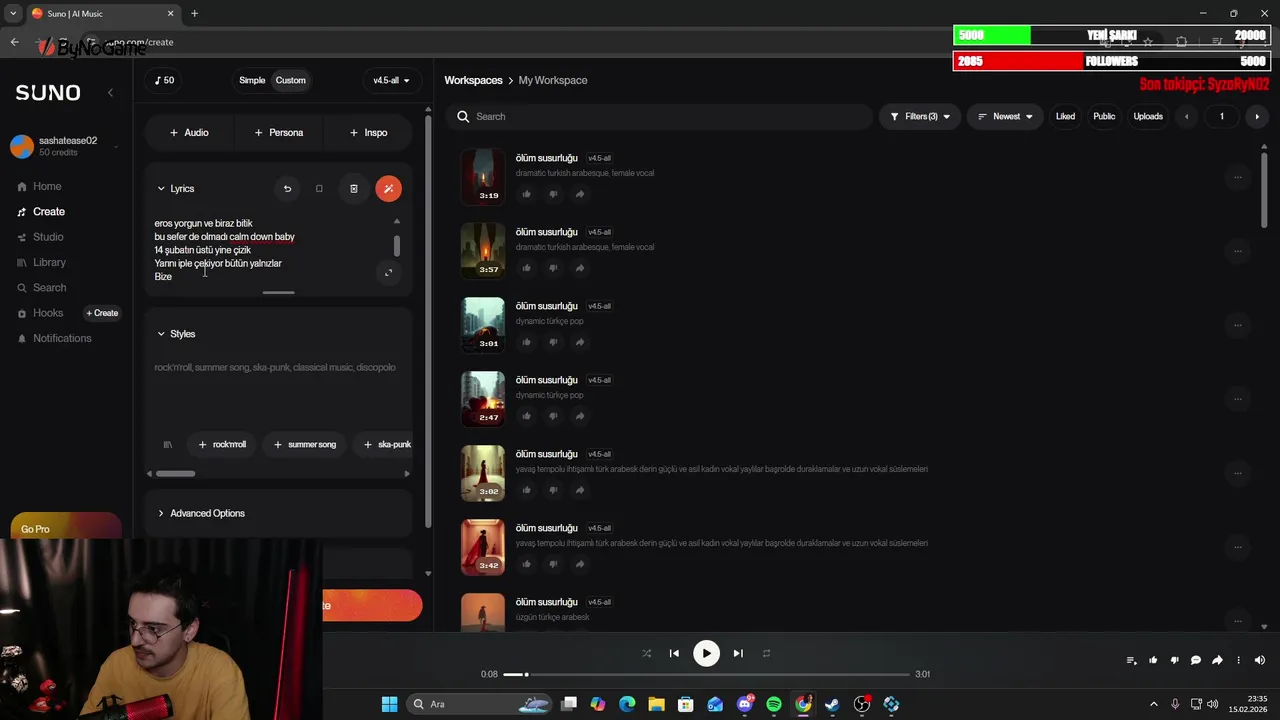1280x720 pixels.
Task: Like the 3:19 ölüm susurluğu song
Action: tap(526, 194)
